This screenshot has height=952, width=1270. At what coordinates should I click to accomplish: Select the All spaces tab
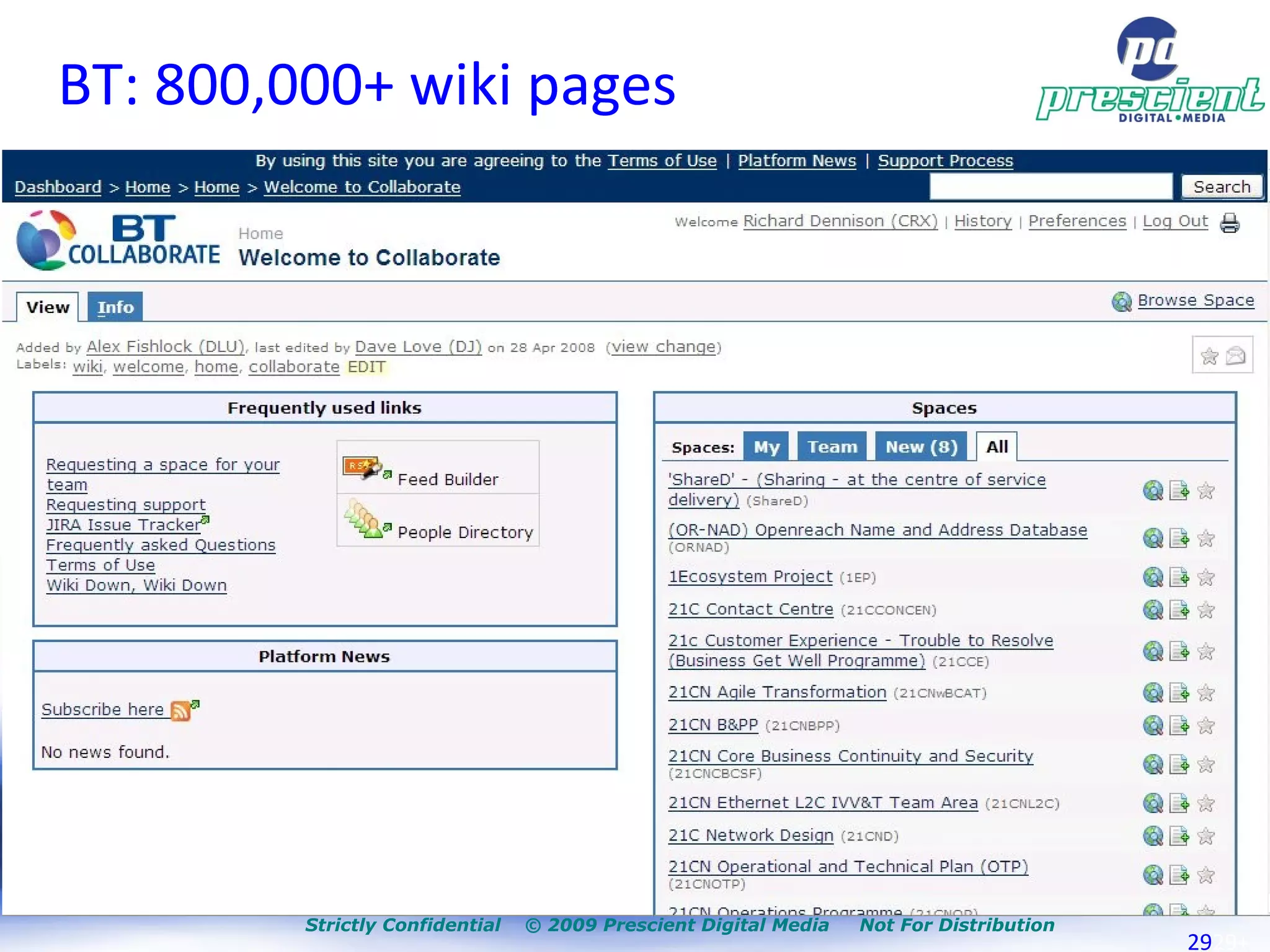pos(997,446)
